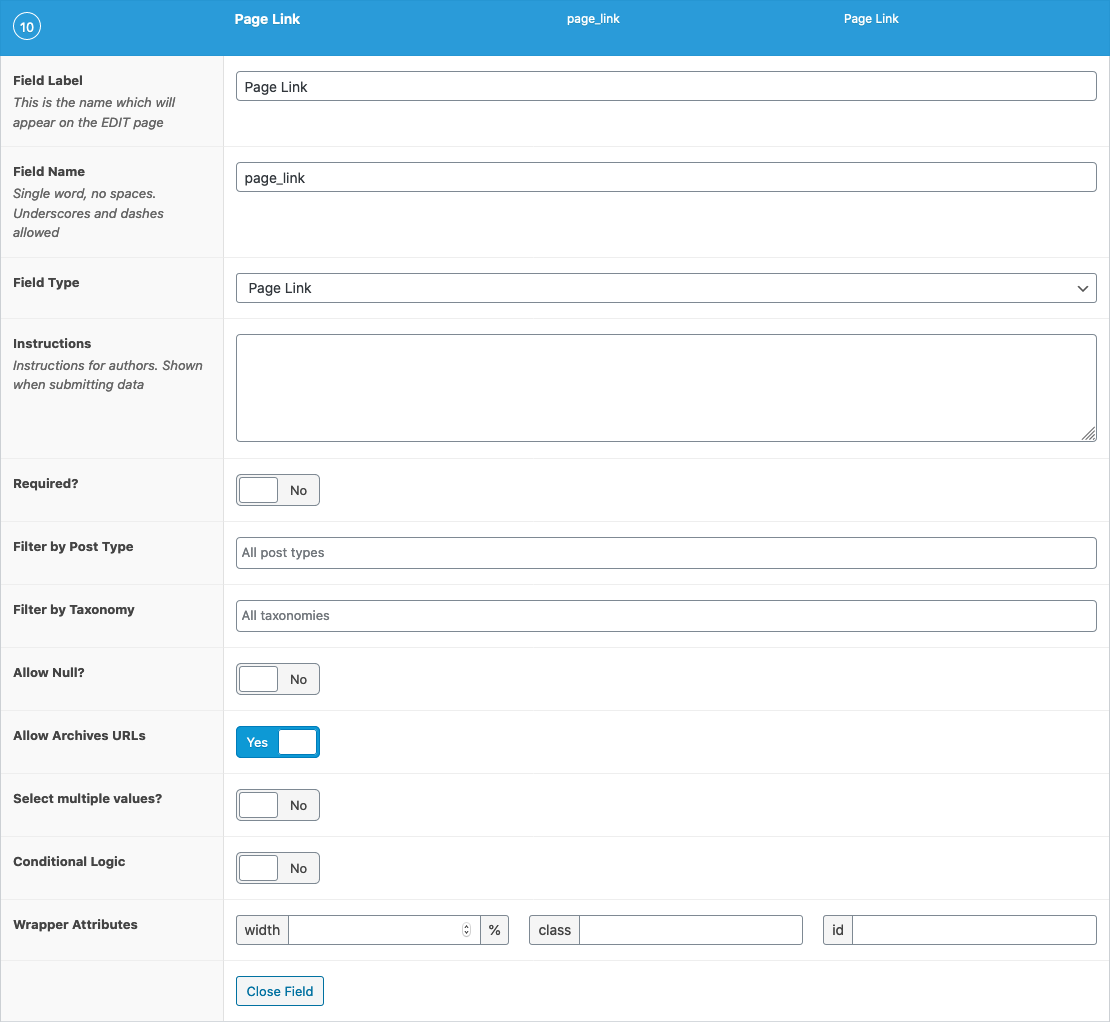Turn on Select multiple values toggle
This screenshot has height=1022, width=1110.
click(x=277, y=806)
